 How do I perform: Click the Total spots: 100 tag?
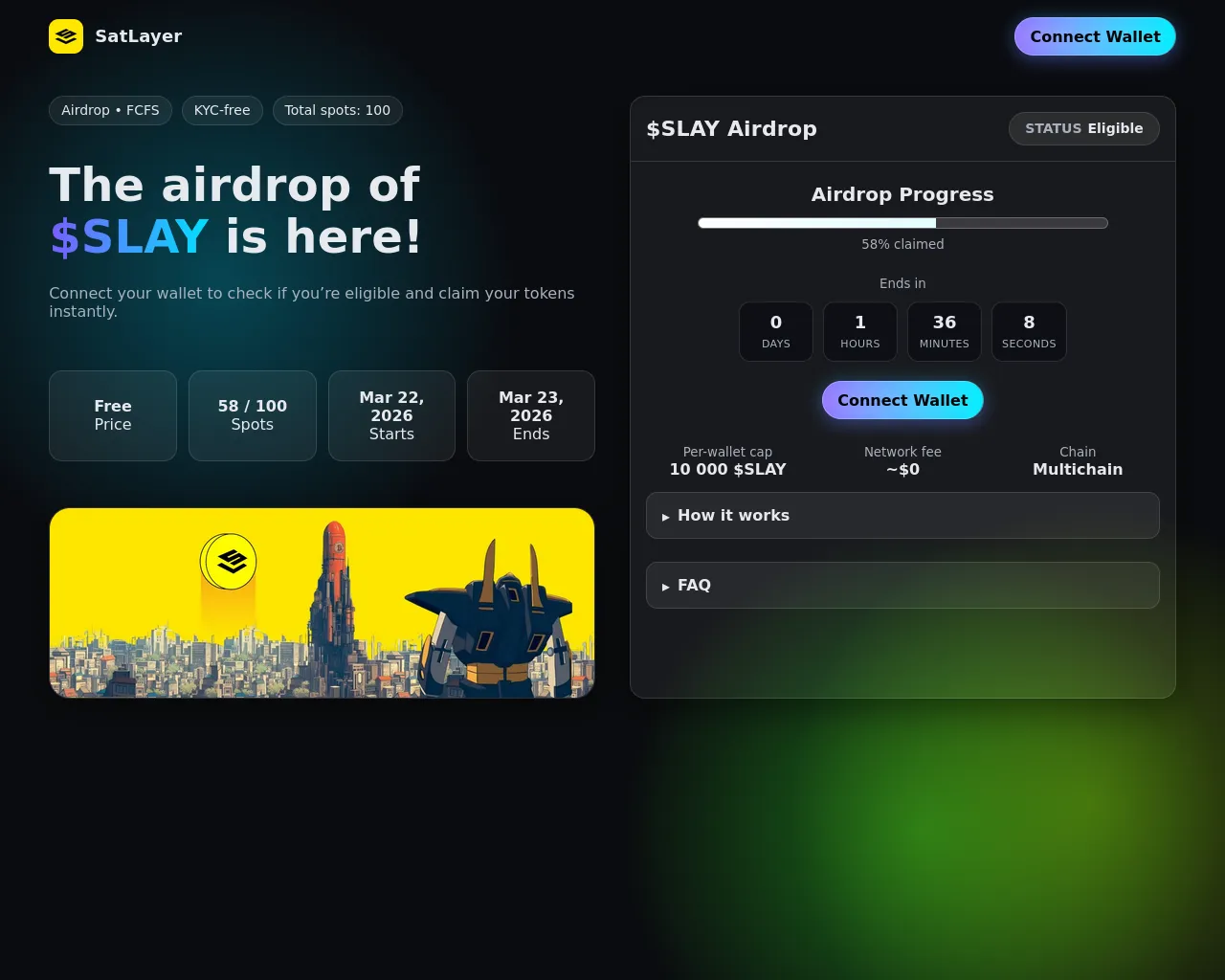point(338,110)
